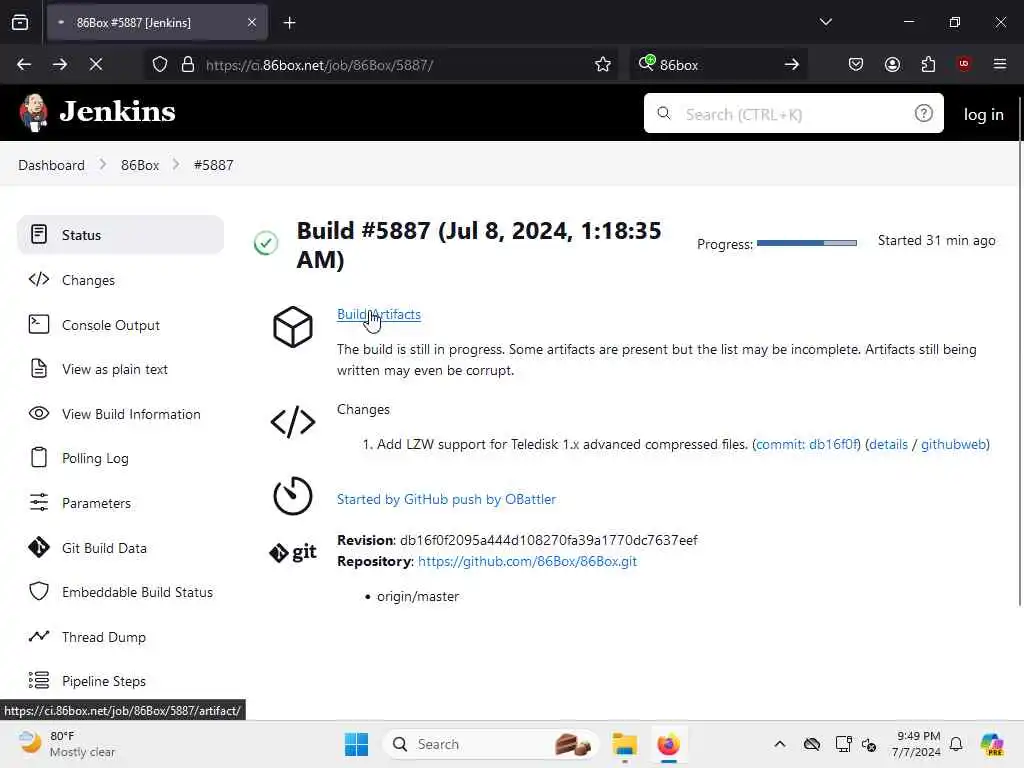Screen dimensions: 1024x768
Task: Show hidden system tray icons chevron
Action: [780, 744]
